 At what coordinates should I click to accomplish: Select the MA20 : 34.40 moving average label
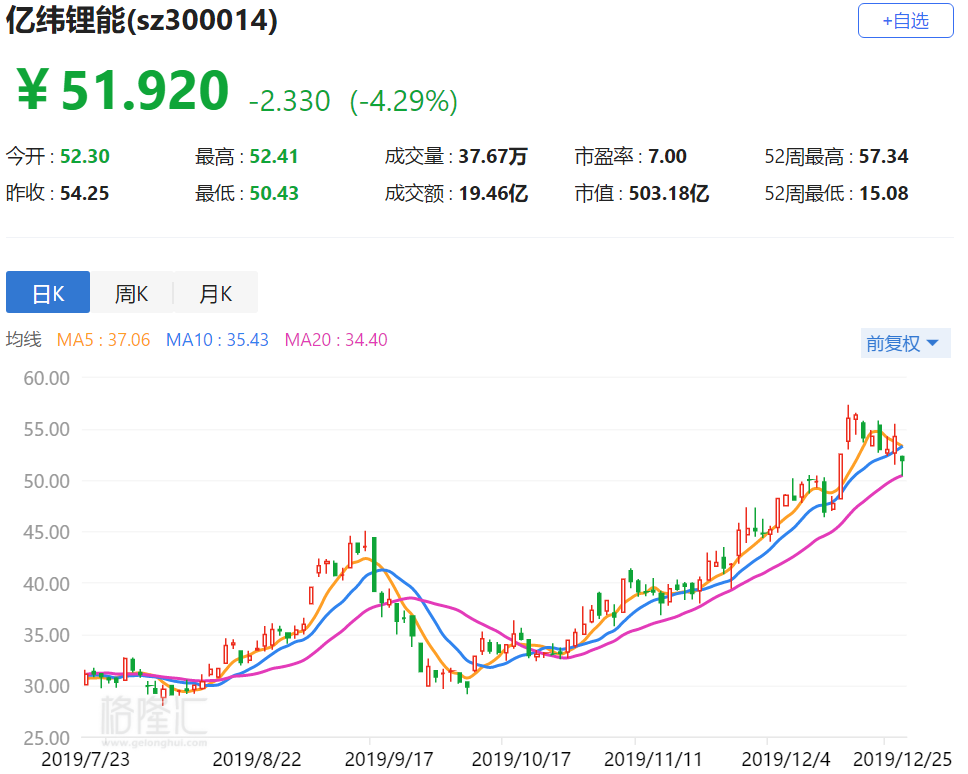336,339
